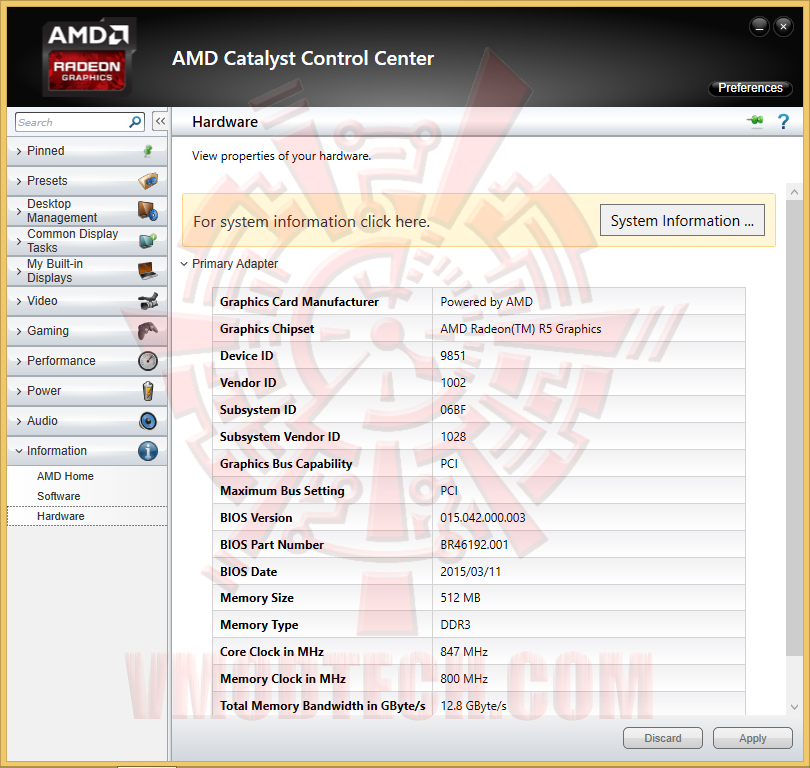Click the Performance gauge icon
Screen dimensions: 810x768
148,361
